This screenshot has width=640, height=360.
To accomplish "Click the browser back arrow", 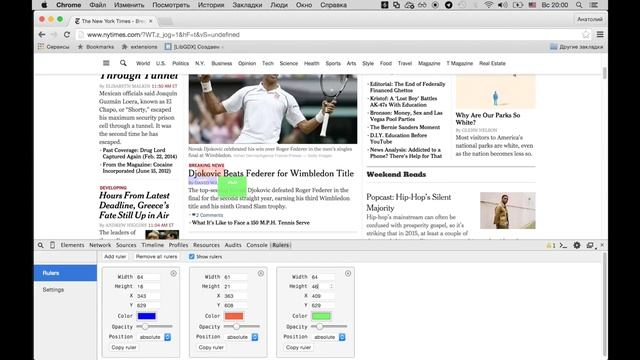I will click(42, 35).
